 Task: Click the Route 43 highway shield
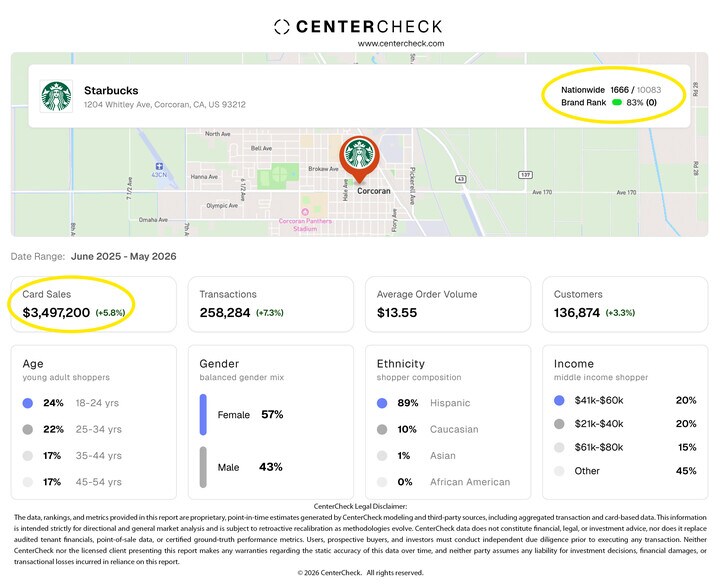coord(461,179)
